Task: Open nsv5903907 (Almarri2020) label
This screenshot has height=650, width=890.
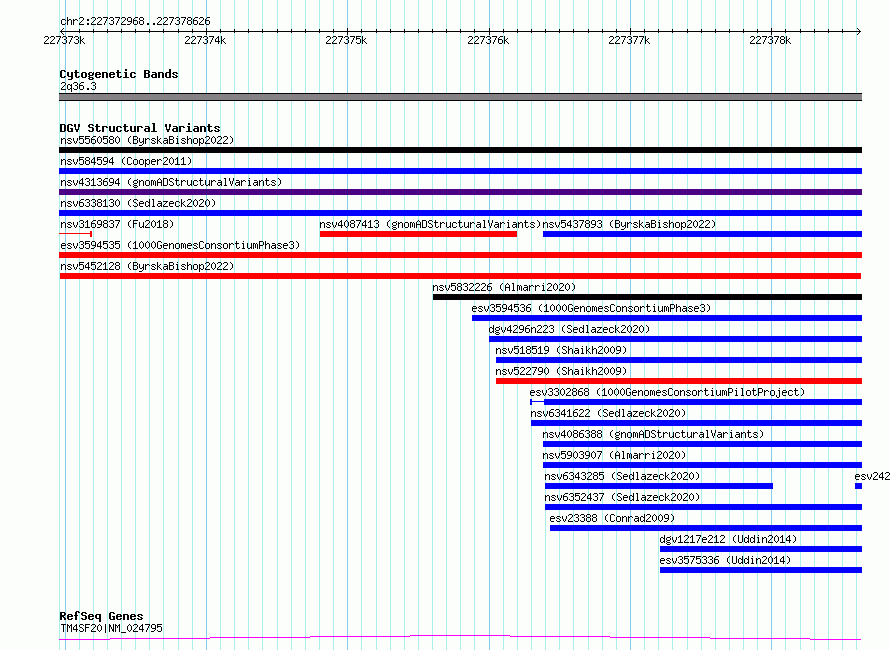Action: tap(614, 455)
